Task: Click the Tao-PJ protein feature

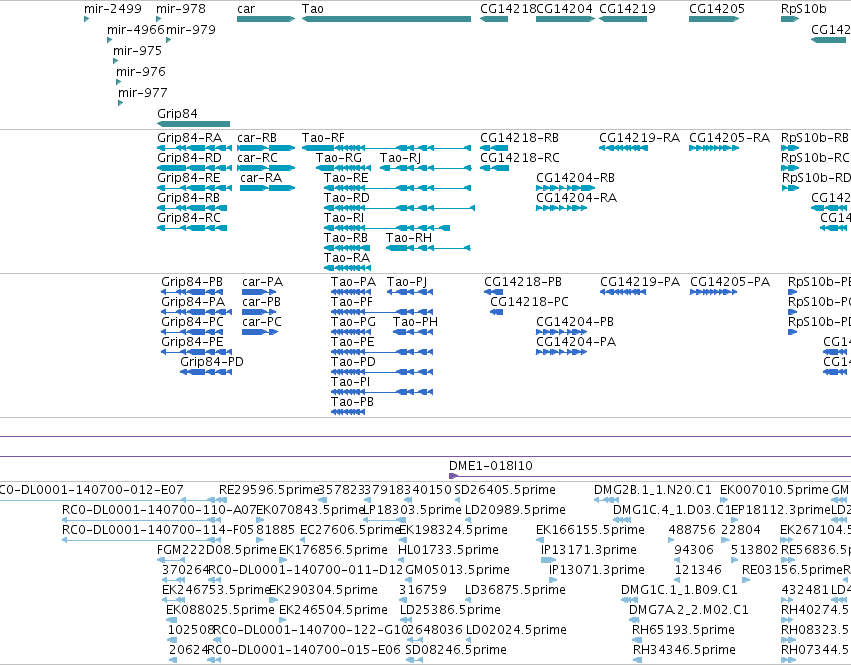Action: [x=410, y=292]
